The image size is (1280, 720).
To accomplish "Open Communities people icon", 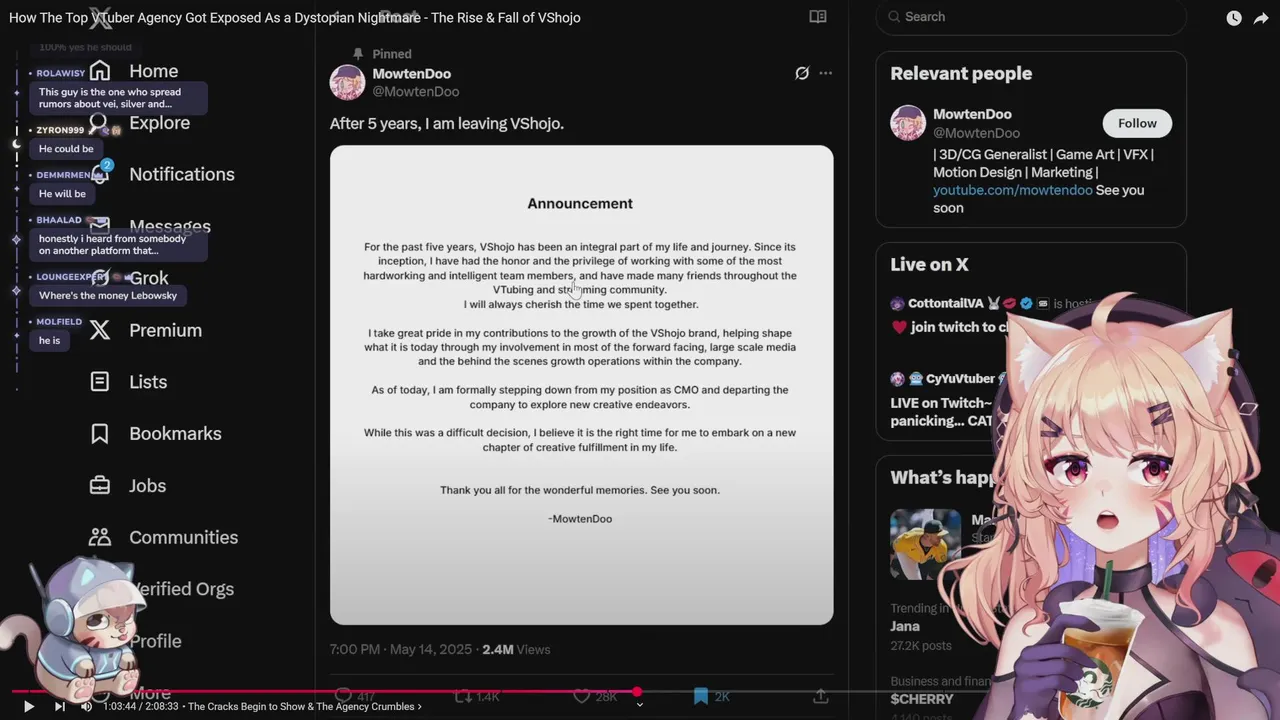I will (100, 537).
